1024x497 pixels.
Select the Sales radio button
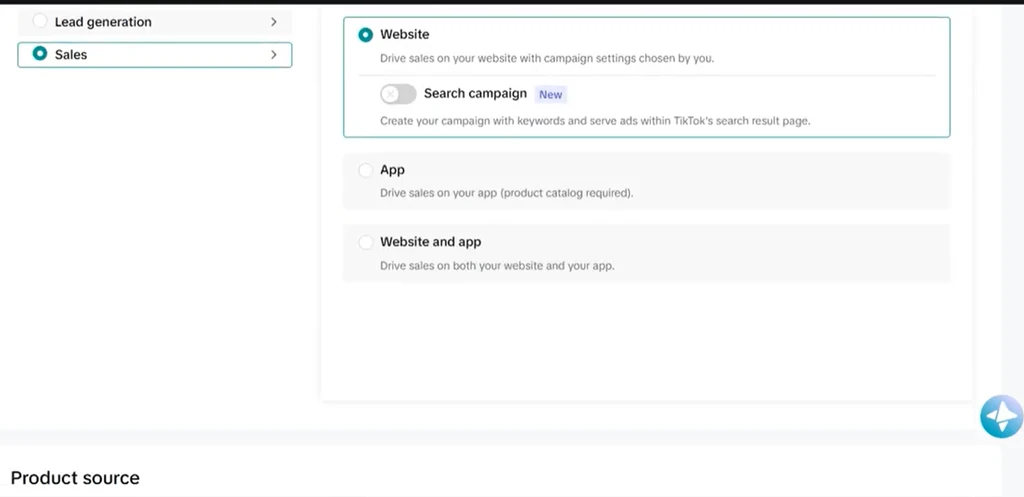click(40, 54)
